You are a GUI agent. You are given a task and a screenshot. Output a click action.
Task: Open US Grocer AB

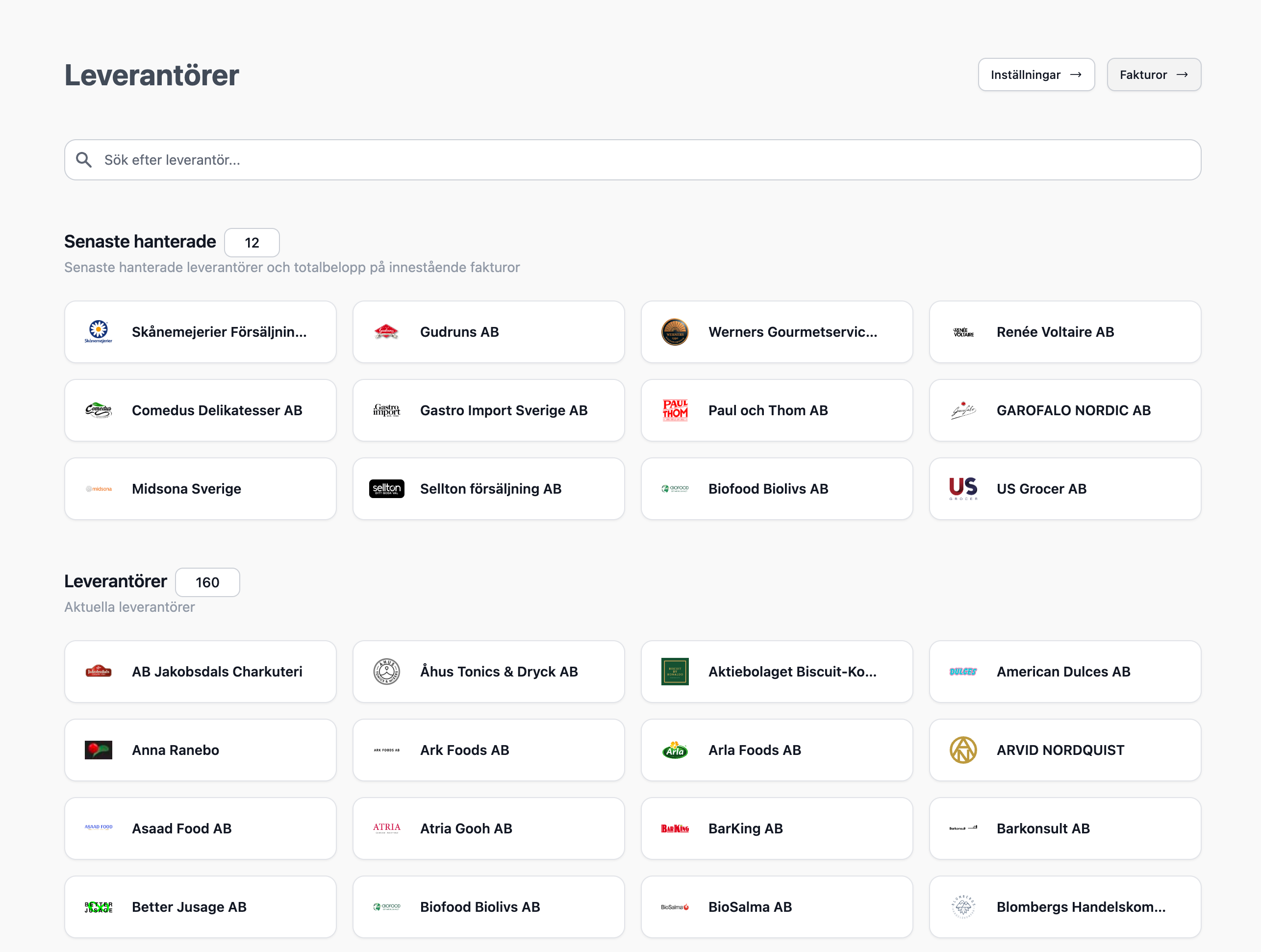click(1065, 489)
